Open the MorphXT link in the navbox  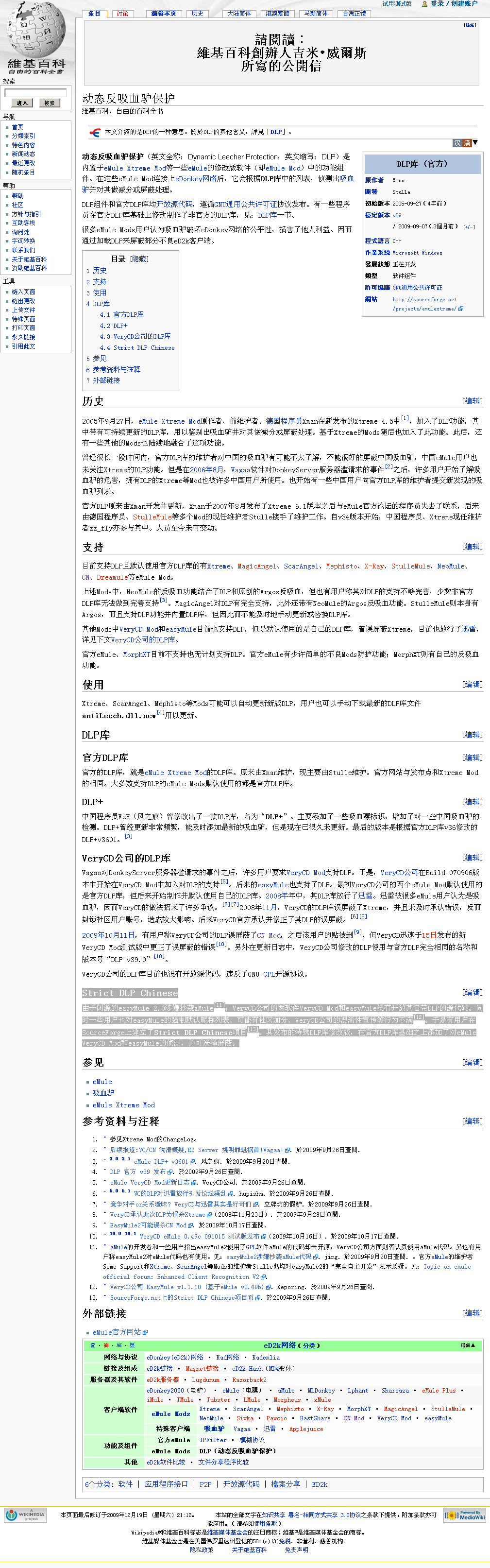pyautogui.click(x=358, y=1409)
